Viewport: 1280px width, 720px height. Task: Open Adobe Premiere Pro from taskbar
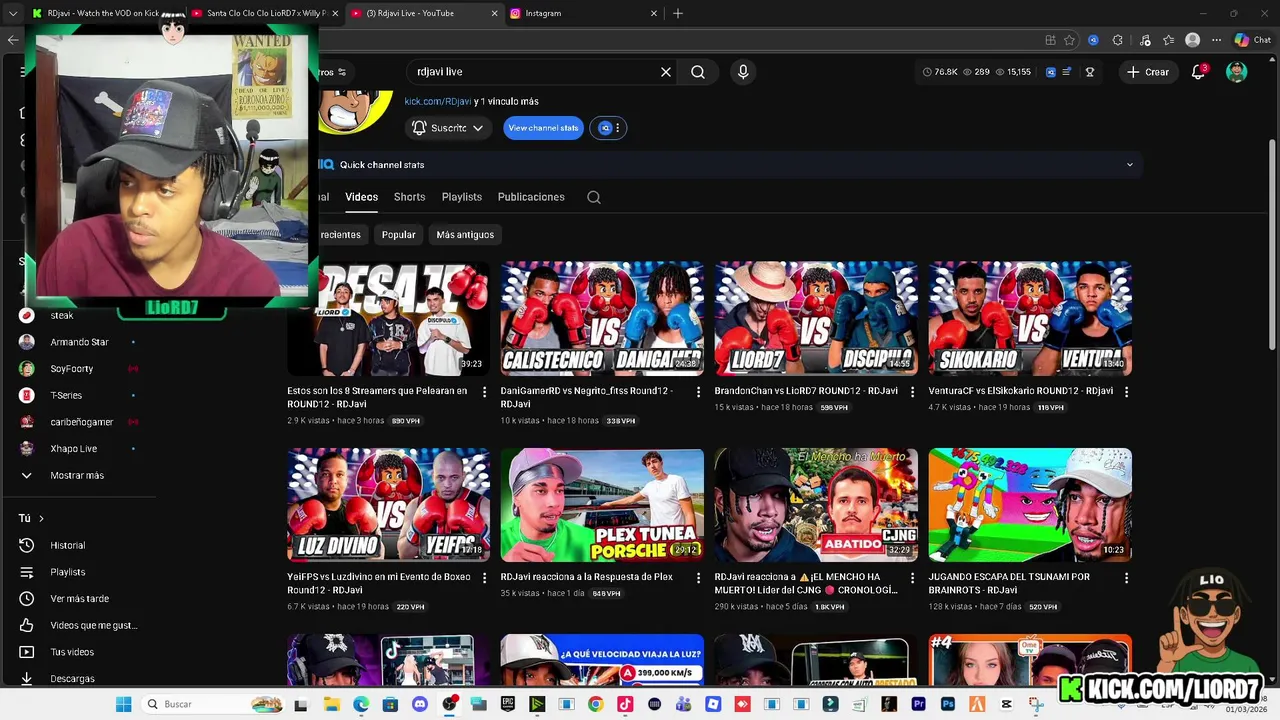point(918,704)
